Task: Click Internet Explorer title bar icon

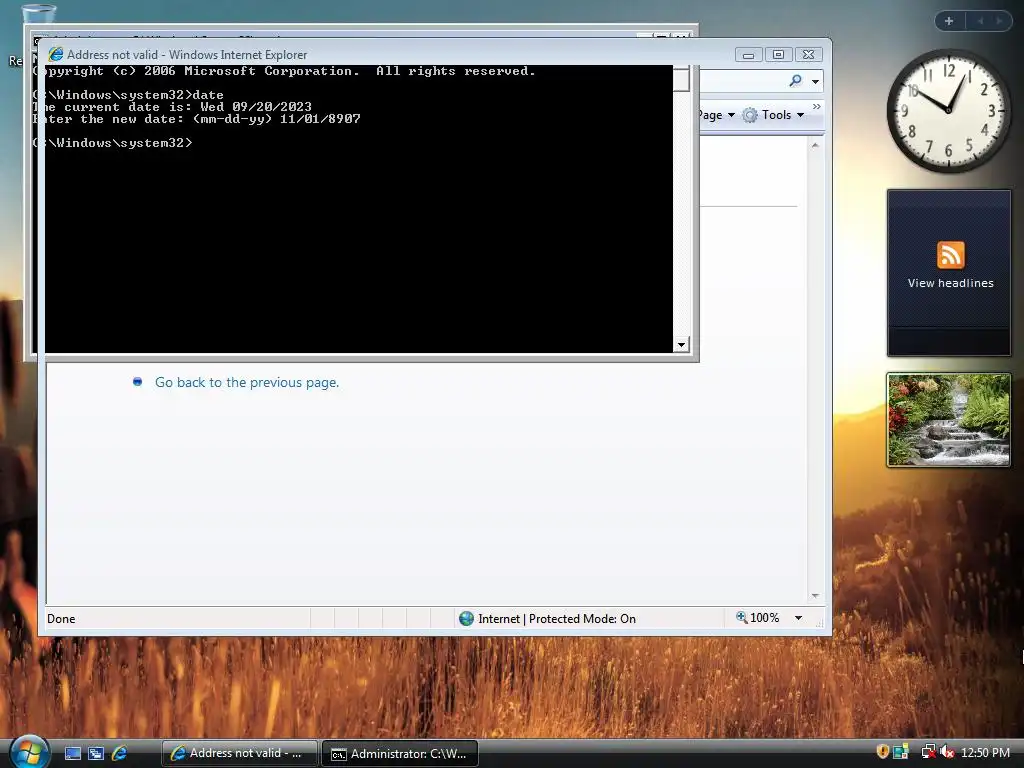Action: (56, 54)
